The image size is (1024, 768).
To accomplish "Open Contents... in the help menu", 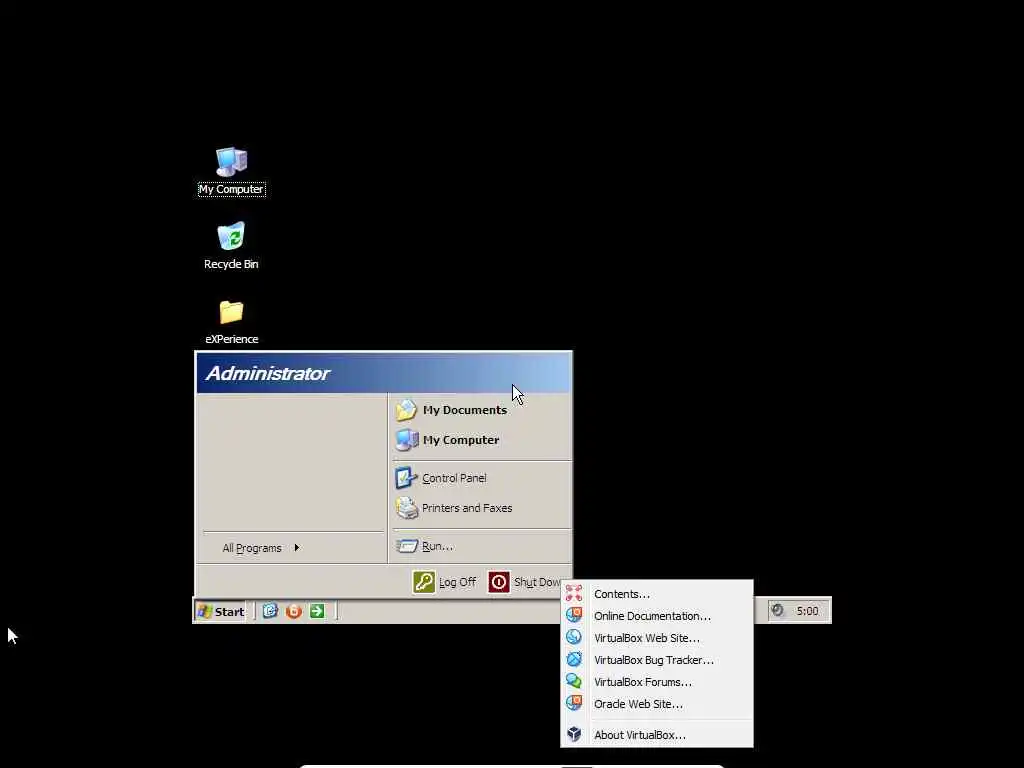I will click(x=657, y=594).
